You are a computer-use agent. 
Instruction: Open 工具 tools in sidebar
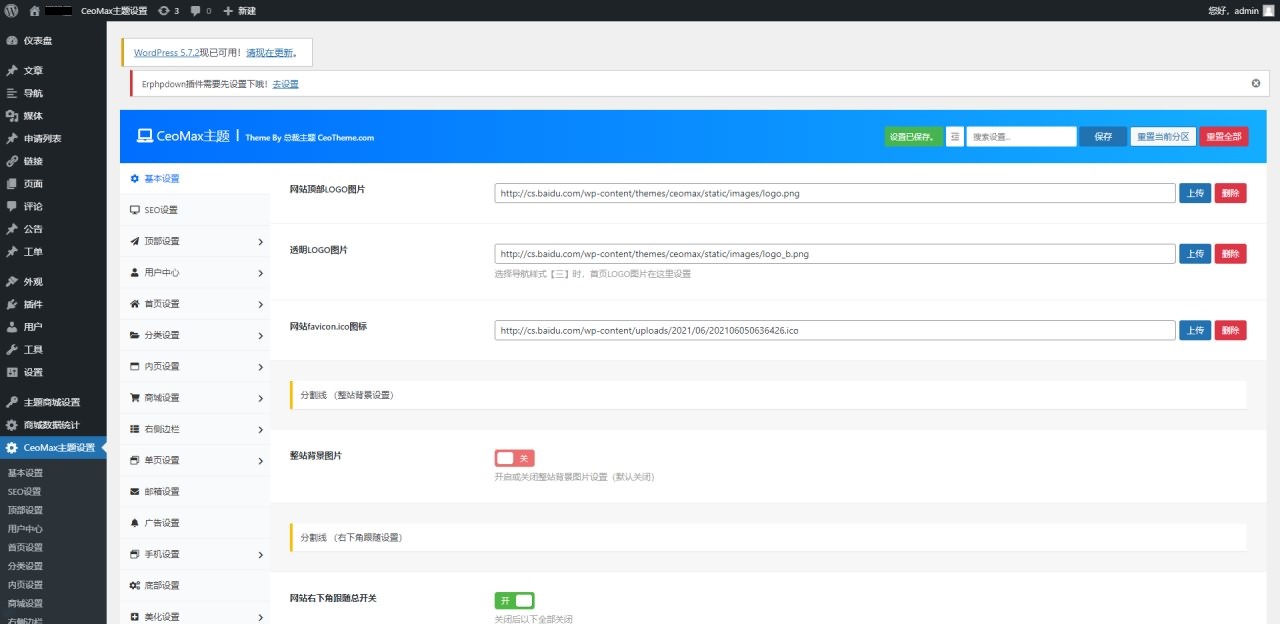[53, 350]
